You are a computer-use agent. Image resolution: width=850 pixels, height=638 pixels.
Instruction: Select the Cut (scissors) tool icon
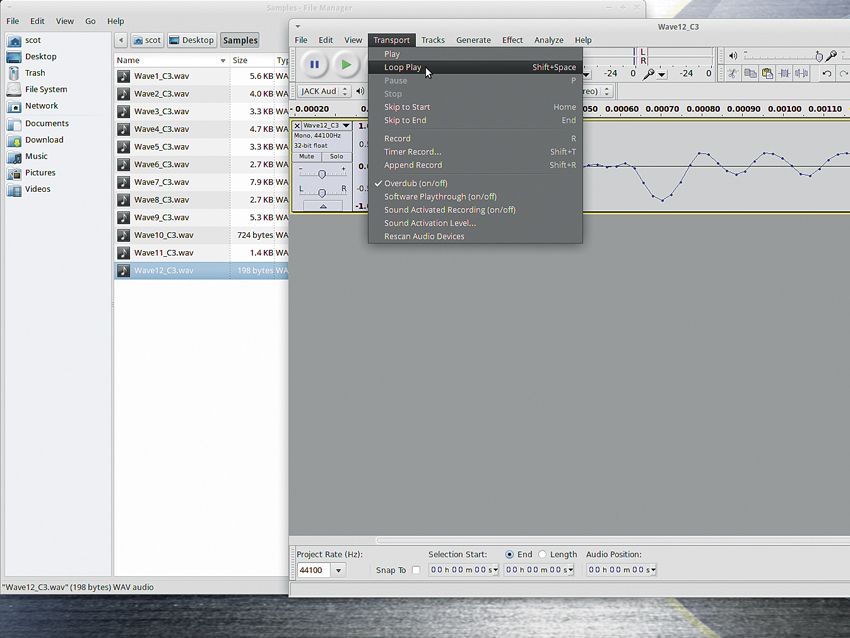pos(733,73)
